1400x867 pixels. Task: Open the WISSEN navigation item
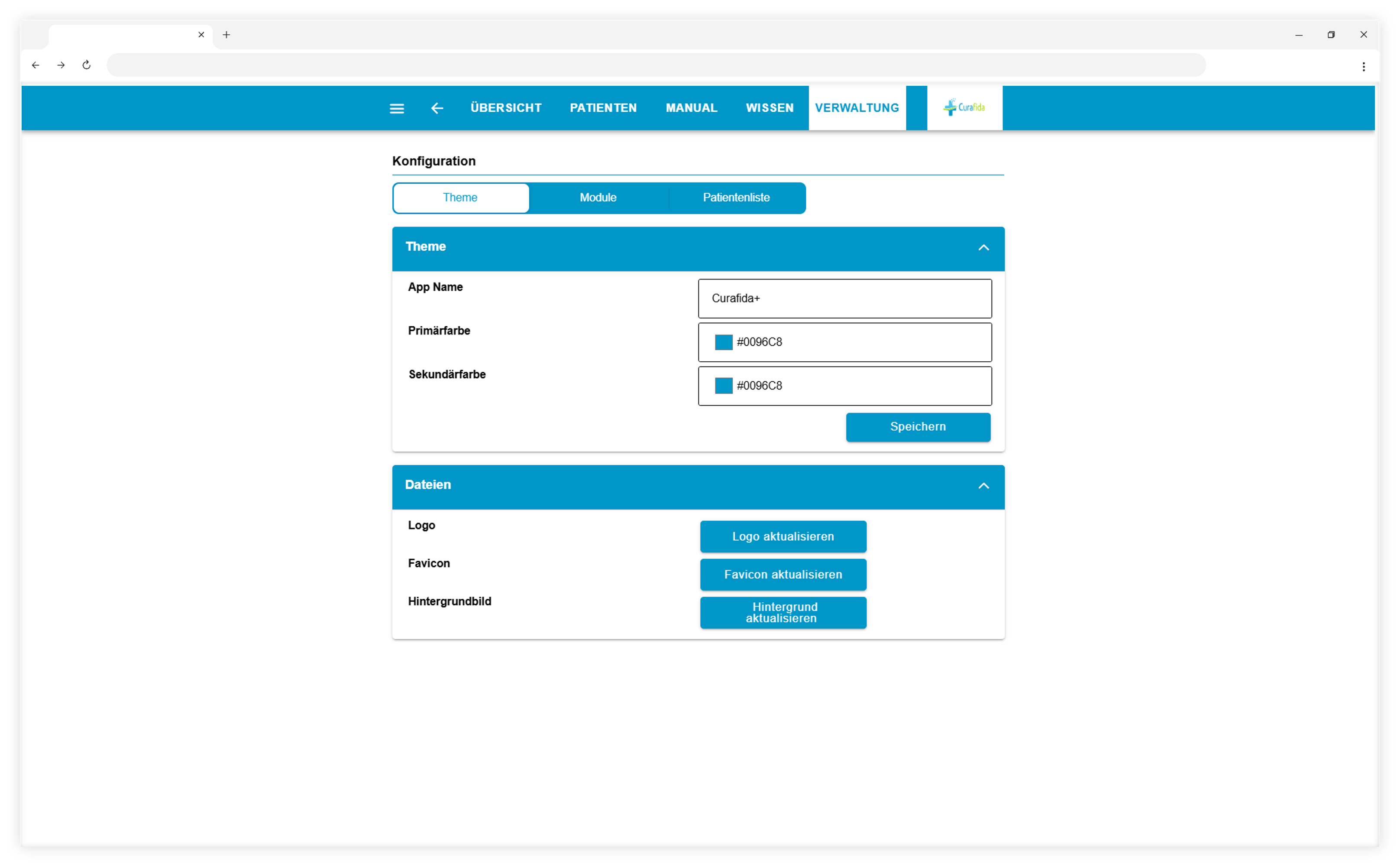pyautogui.click(x=770, y=108)
